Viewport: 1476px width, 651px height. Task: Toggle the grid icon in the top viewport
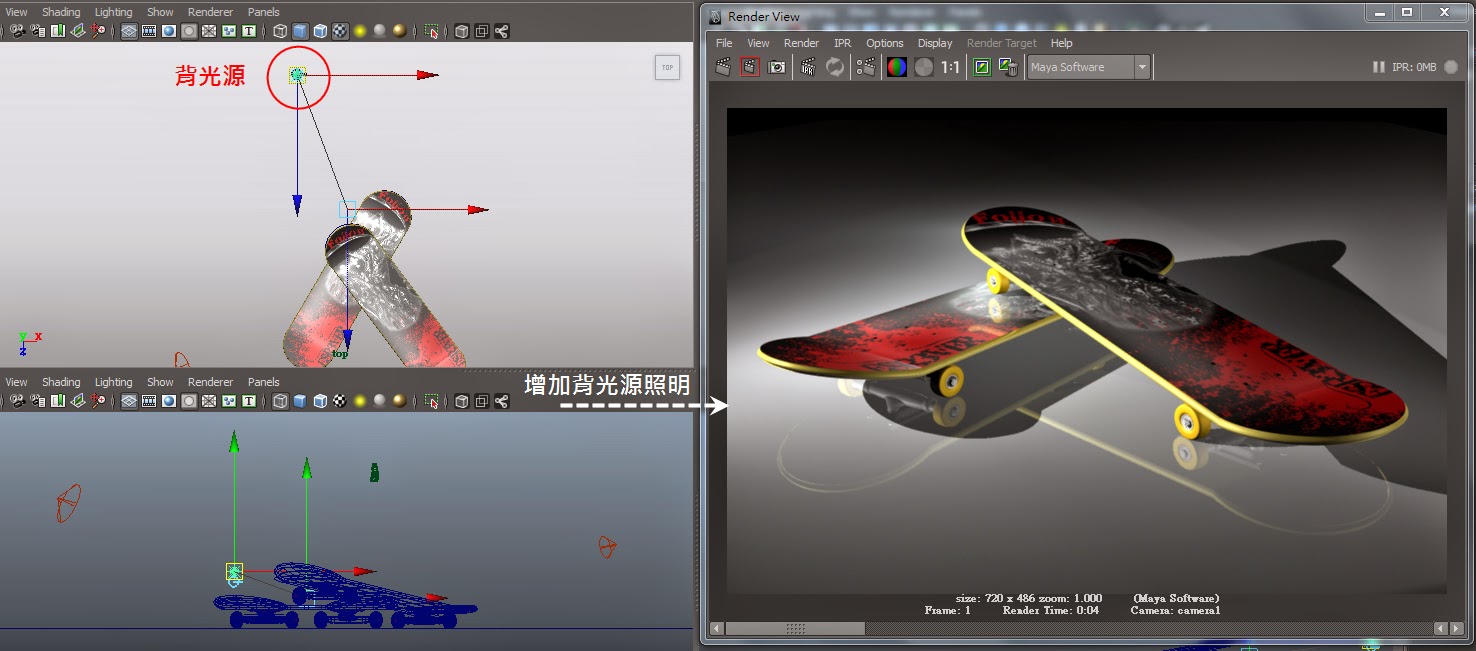point(127,31)
